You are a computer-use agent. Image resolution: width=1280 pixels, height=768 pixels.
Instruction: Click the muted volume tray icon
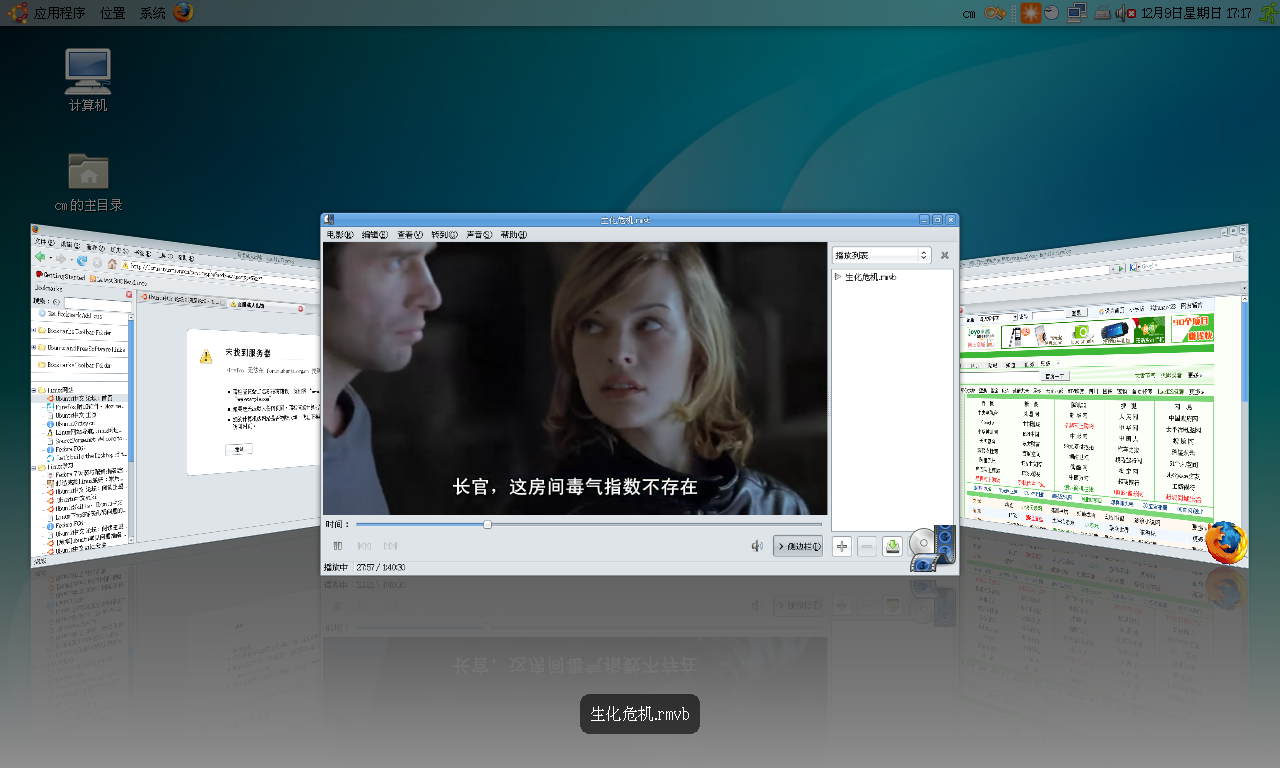[x=1125, y=13]
